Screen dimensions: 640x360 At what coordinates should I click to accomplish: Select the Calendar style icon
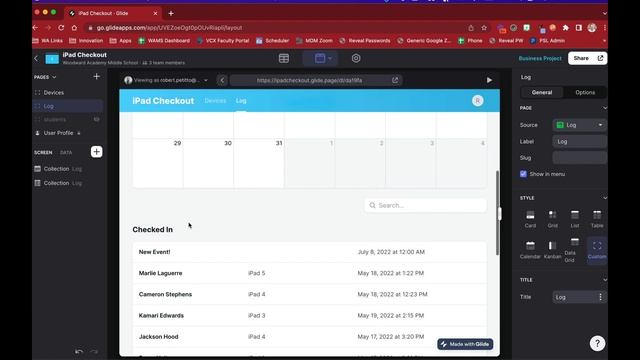pos(530,250)
